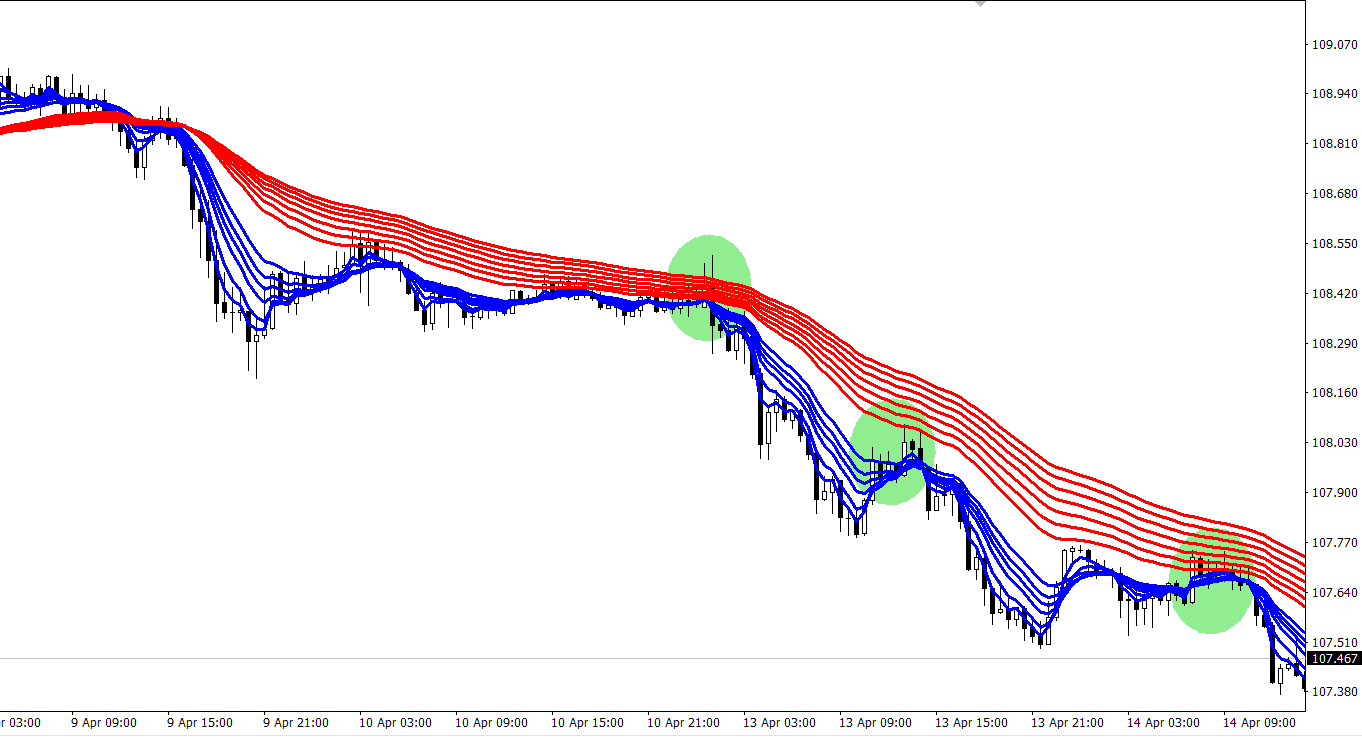Click the green circle near 10 Apr 21:00
This screenshot has height=737, width=1362.
[709, 288]
